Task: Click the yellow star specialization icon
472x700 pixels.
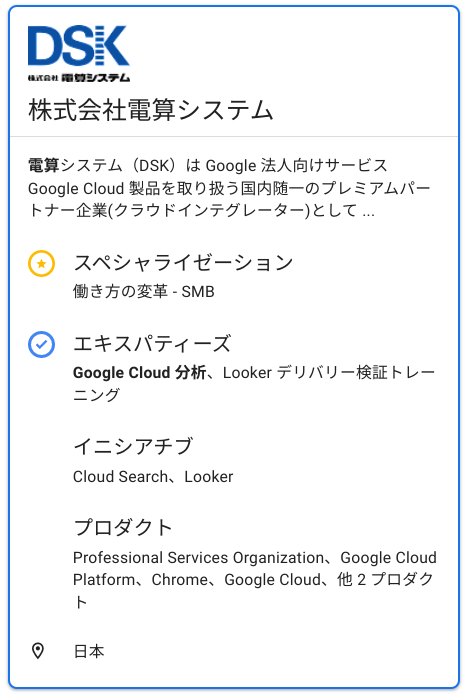Action: click(42, 263)
